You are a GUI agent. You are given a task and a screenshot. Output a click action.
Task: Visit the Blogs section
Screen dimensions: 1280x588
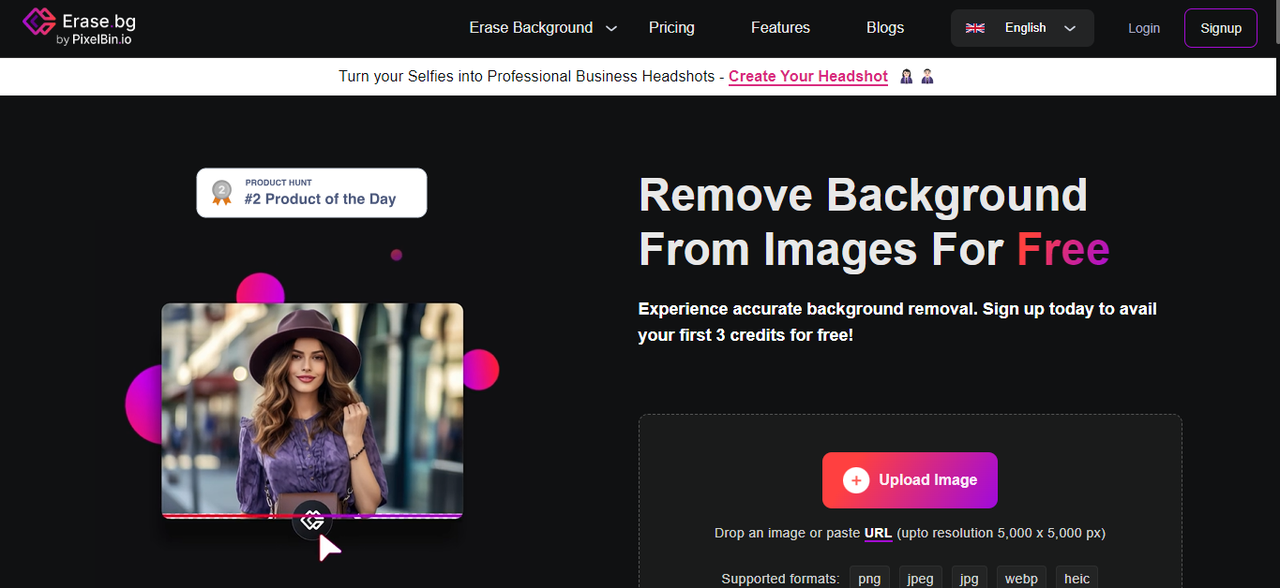tap(885, 28)
